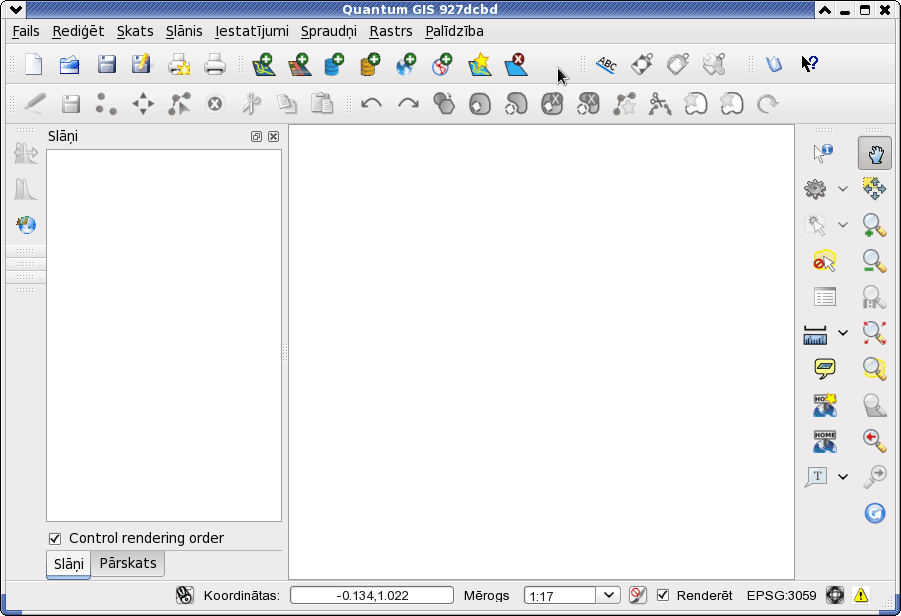Open the attribute table icon
The image size is (901, 616).
pyautogui.click(x=825, y=297)
